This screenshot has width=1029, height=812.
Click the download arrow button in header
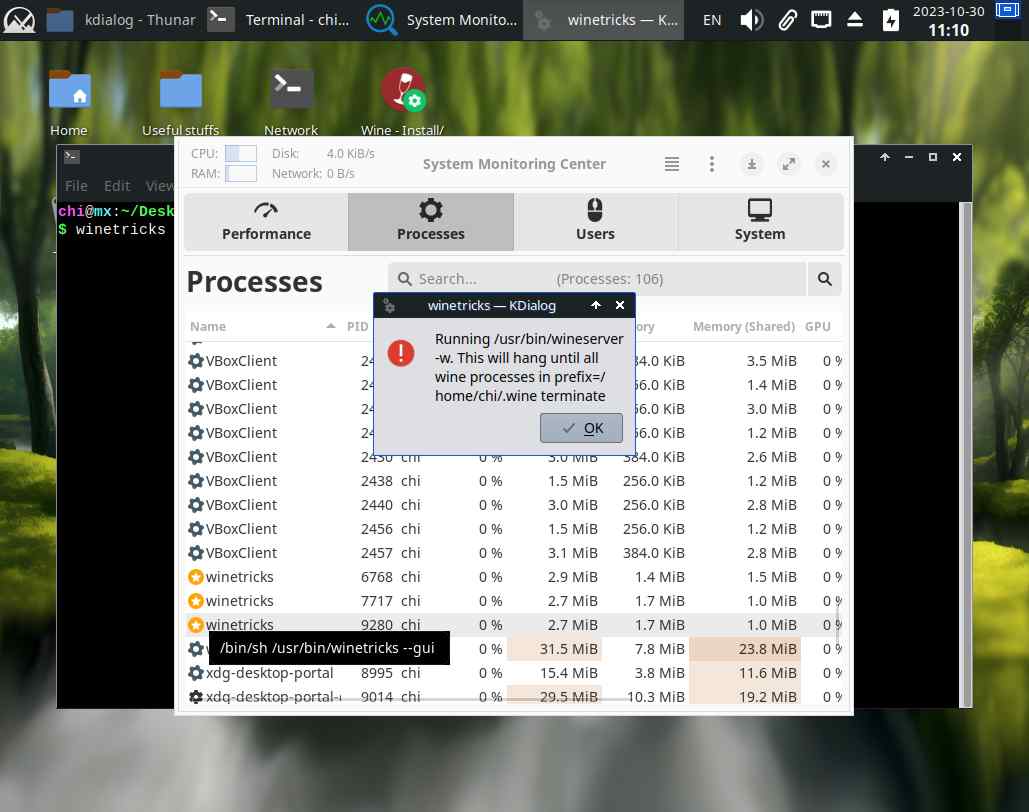[751, 164]
